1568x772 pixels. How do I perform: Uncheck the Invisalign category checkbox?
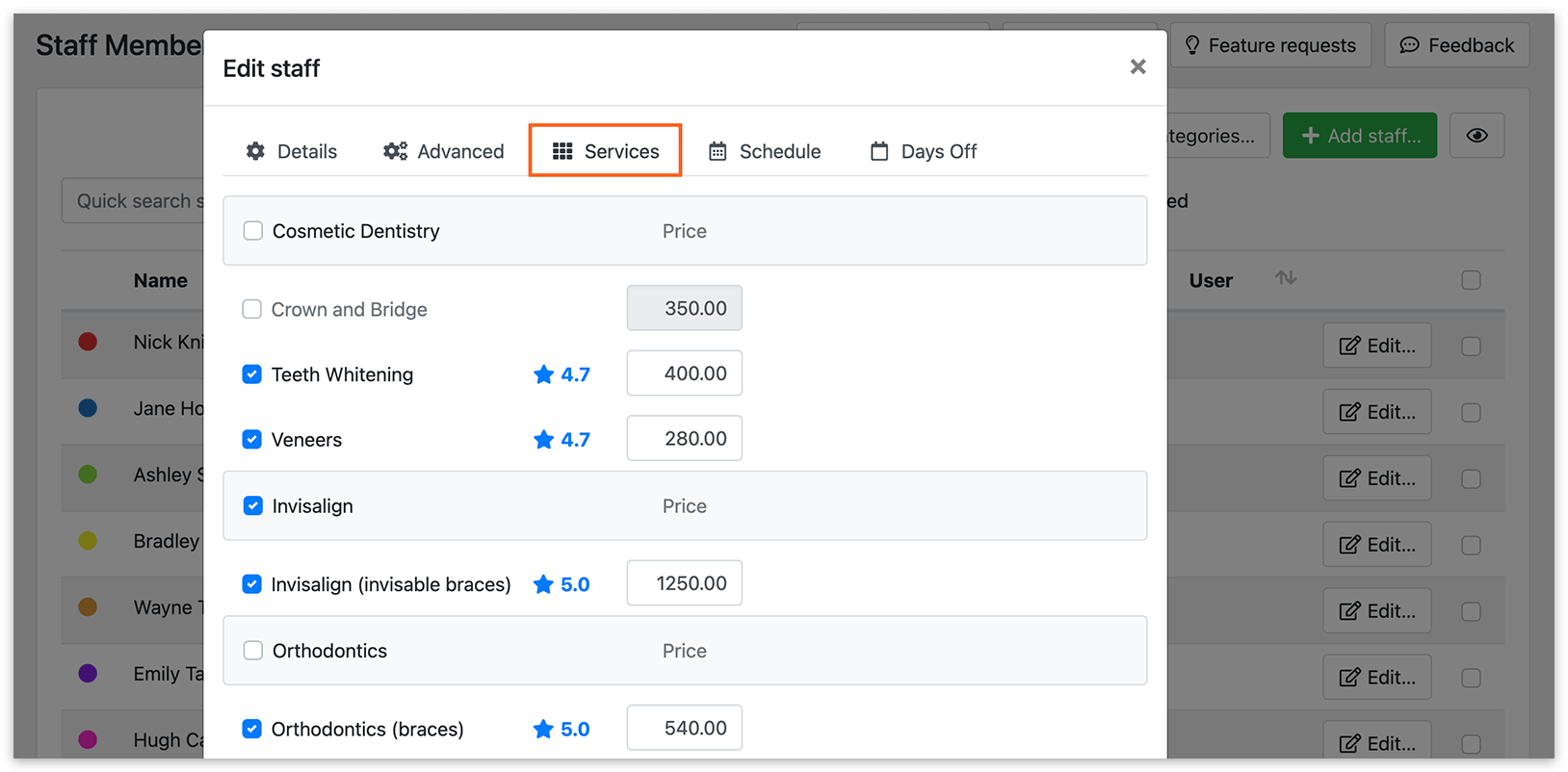tap(253, 506)
